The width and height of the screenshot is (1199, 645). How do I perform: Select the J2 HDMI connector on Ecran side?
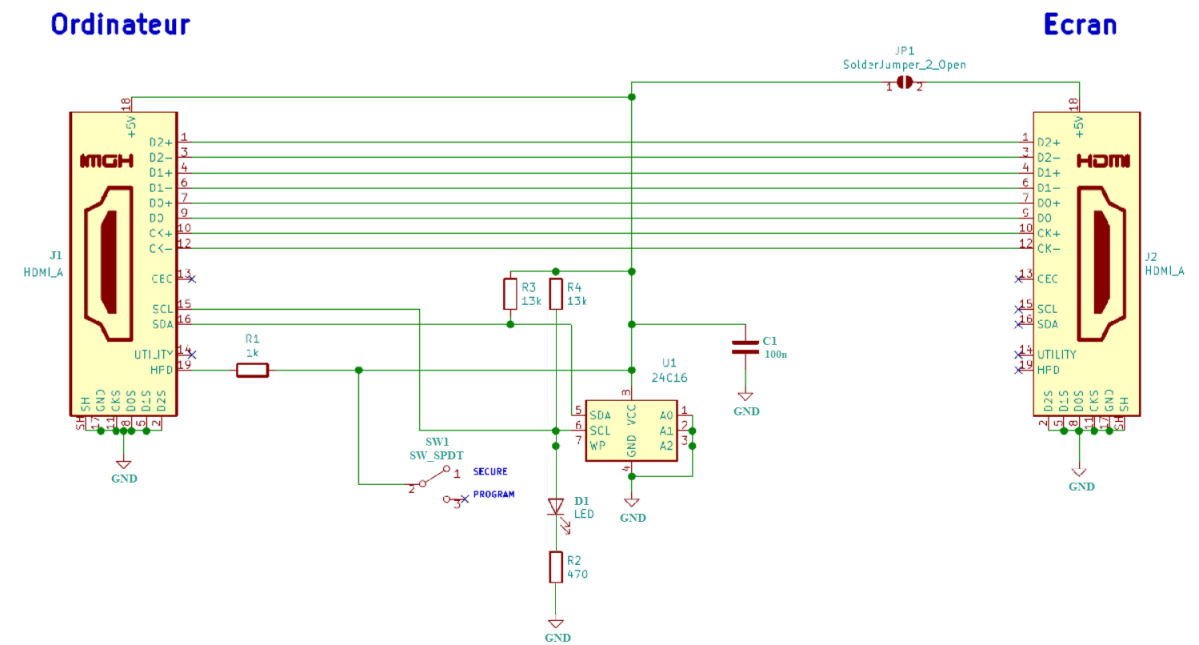pyautogui.click(x=1085, y=265)
